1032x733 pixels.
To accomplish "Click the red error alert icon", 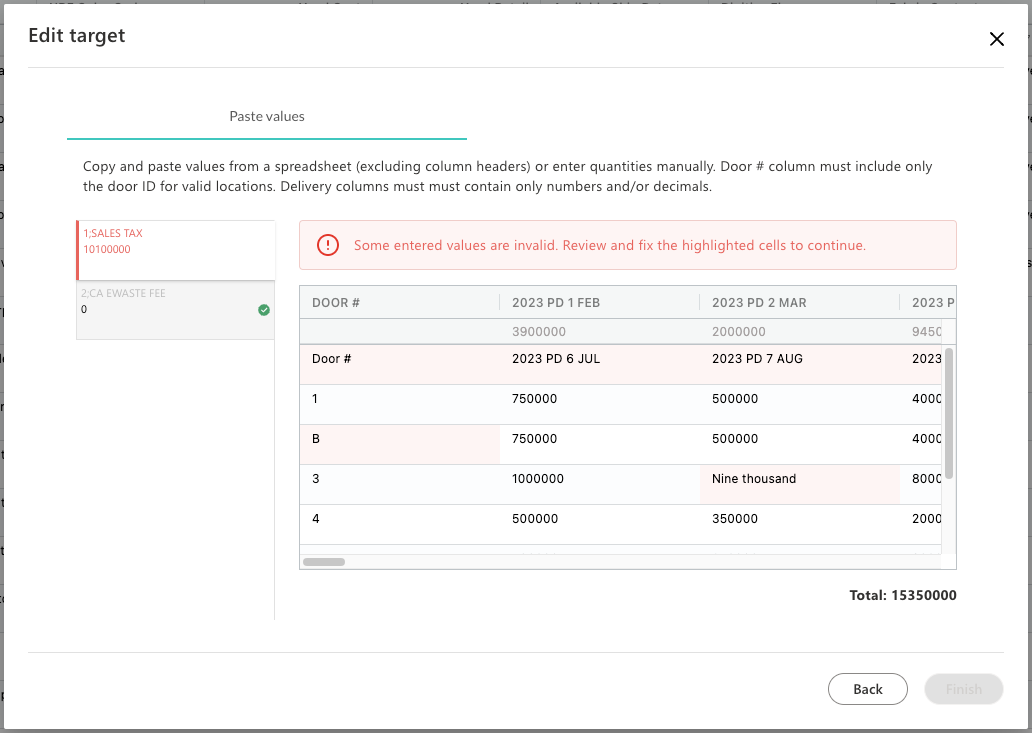I will 328,245.
